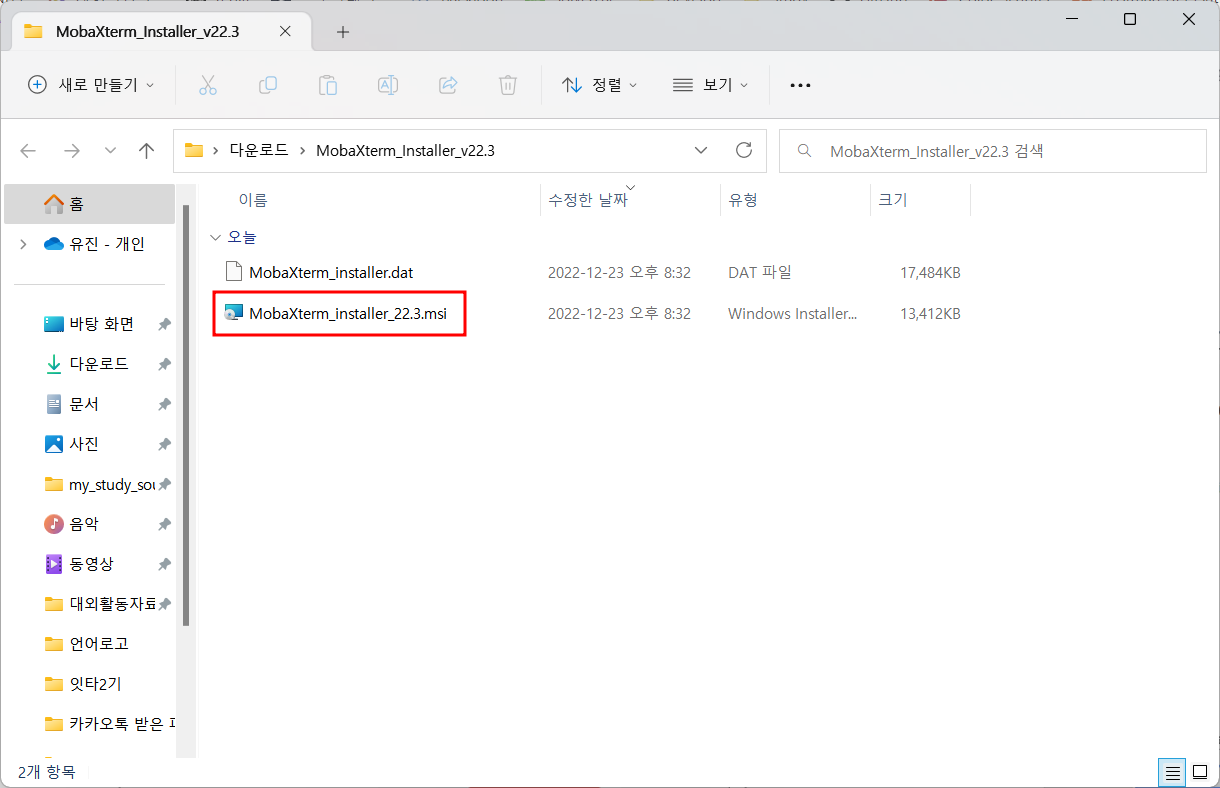Open 바탕 화면 in navigation pane

click(x=101, y=324)
